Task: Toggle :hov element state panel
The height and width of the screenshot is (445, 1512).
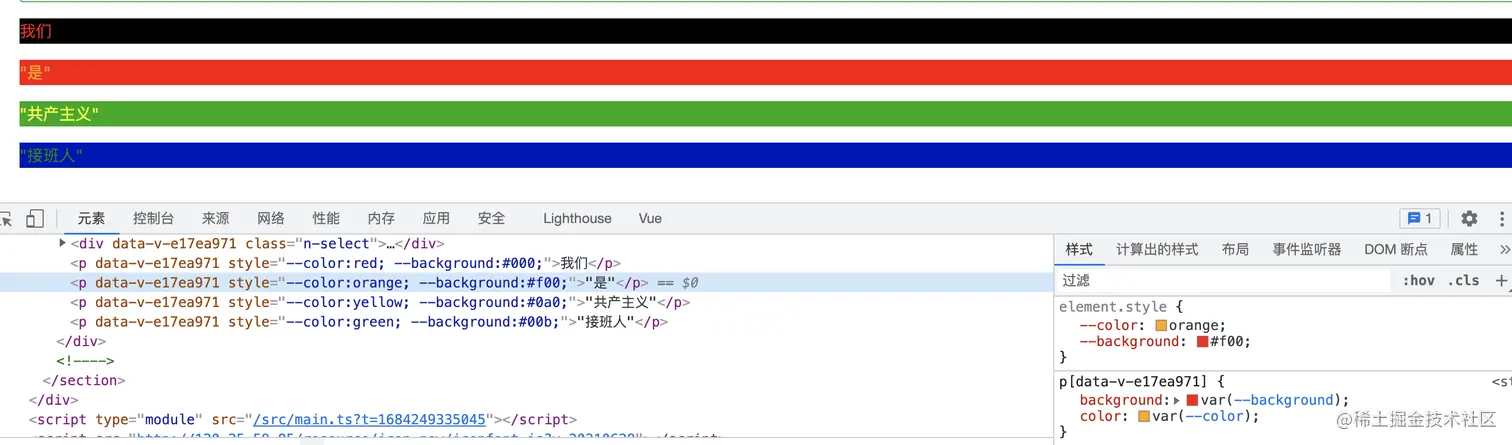Action: click(1418, 281)
